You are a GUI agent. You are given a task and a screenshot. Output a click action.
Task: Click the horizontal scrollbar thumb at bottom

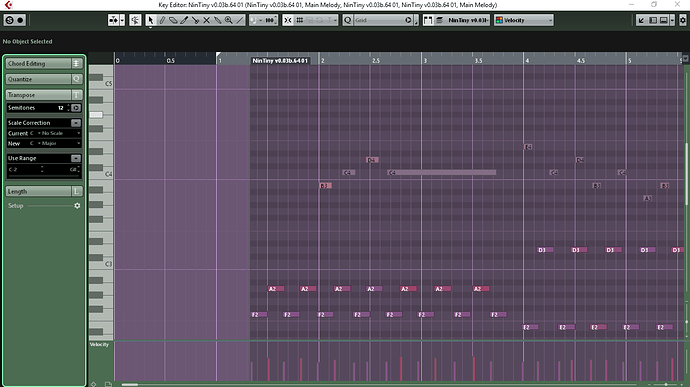(130, 384)
